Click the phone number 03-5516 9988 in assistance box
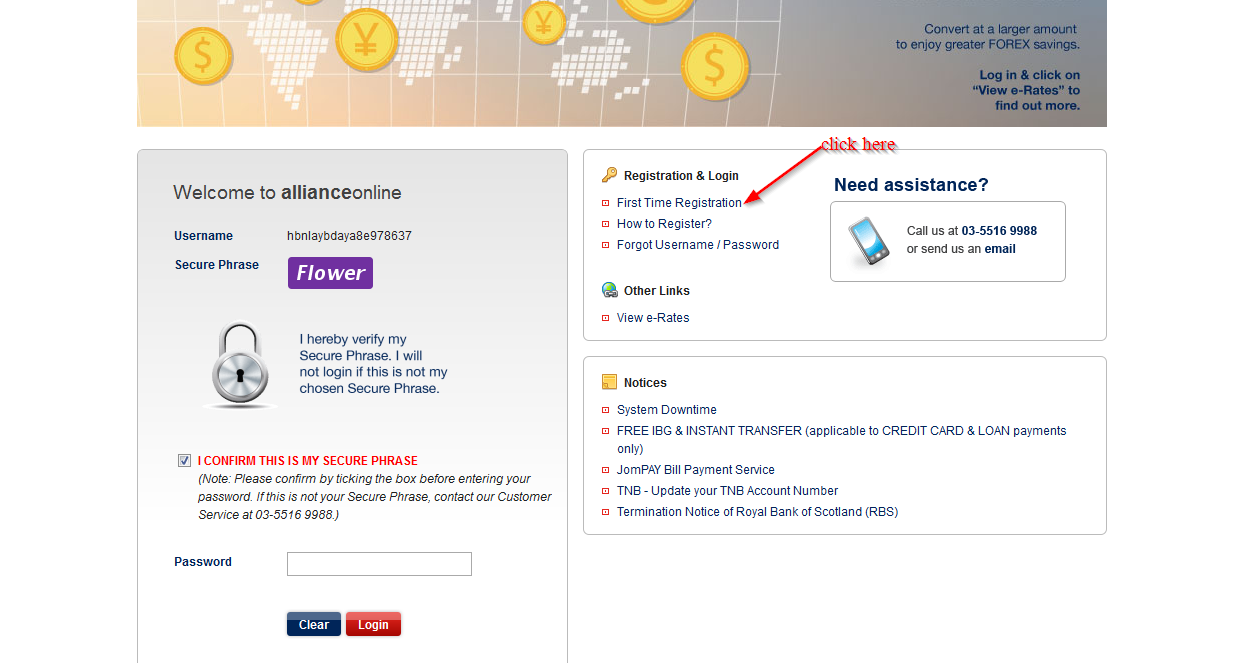Image resolution: width=1244 pixels, height=663 pixels. pyautogui.click(x=999, y=231)
